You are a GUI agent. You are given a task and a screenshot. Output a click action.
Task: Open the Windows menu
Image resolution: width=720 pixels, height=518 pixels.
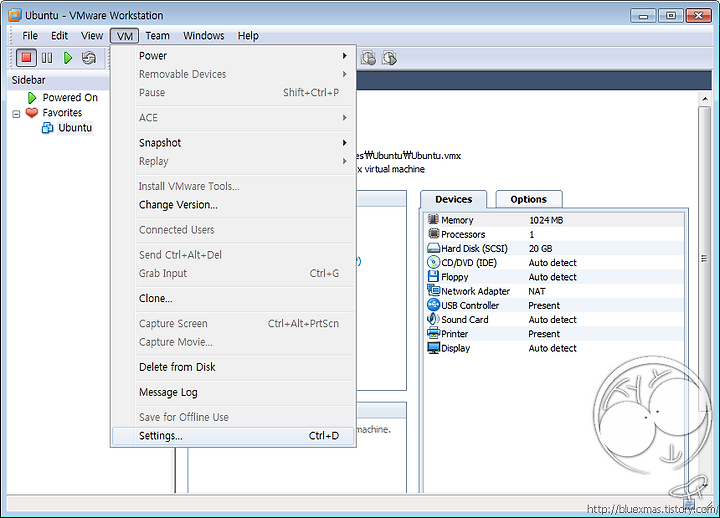[x=203, y=35]
